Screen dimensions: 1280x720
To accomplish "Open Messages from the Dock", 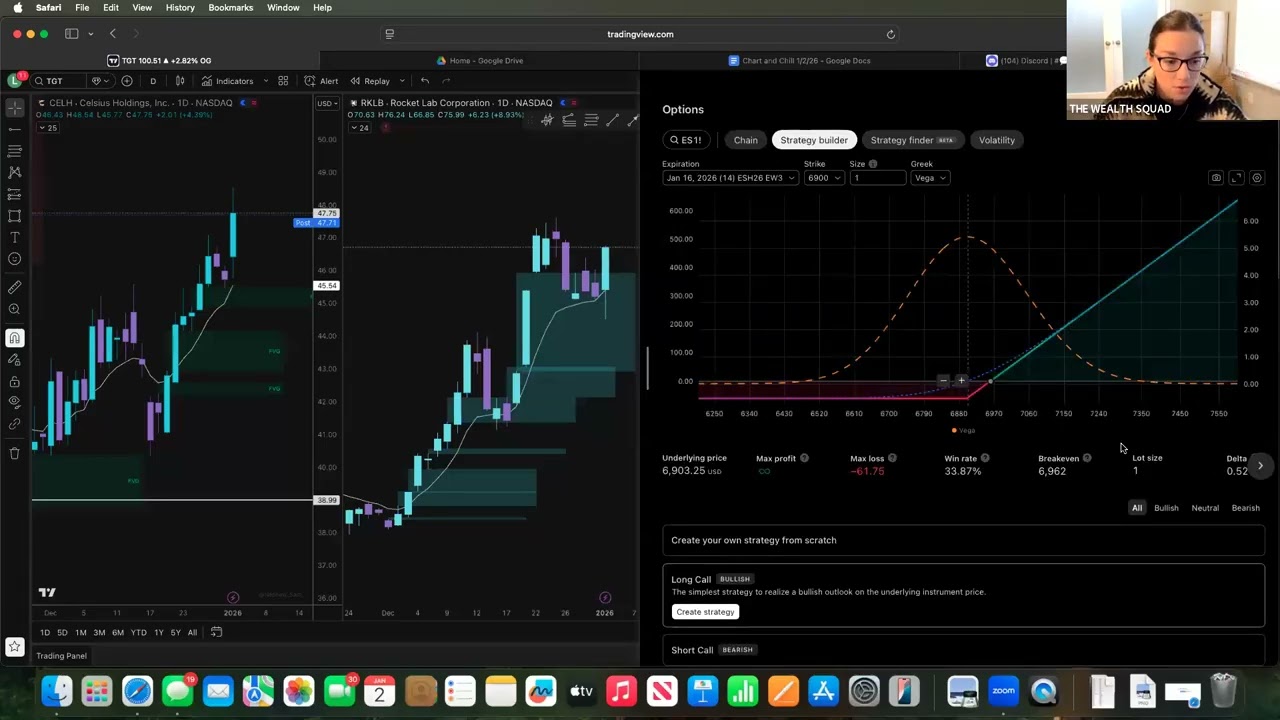I will [x=178, y=691].
